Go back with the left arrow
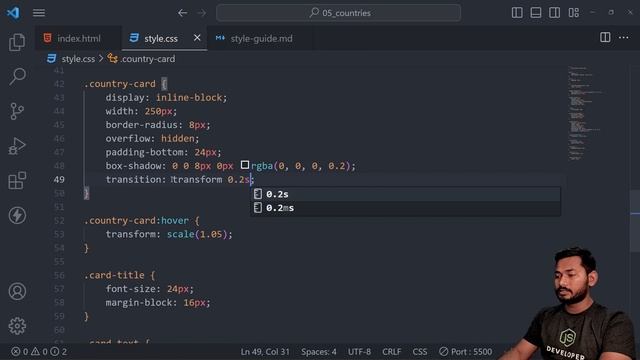 click(x=182, y=13)
